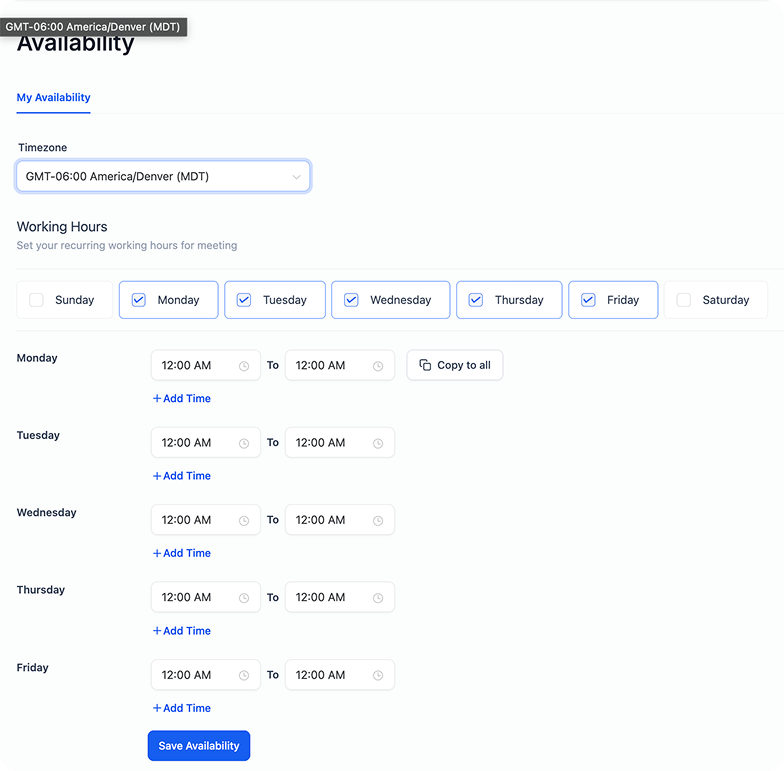784x771 pixels.
Task: Click the clock icon in Wednesday's end time
Action: point(378,520)
